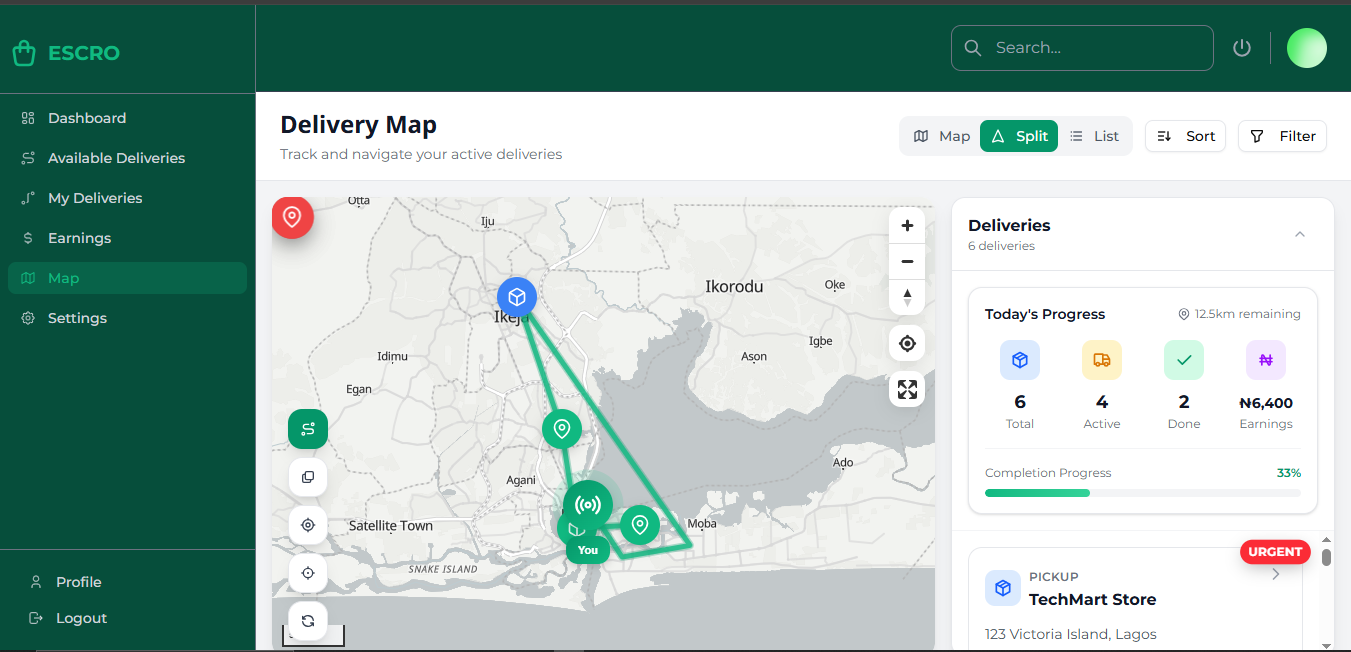Click the Completion Progress bar
The width and height of the screenshot is (1351, 652).
[1142, 493]
